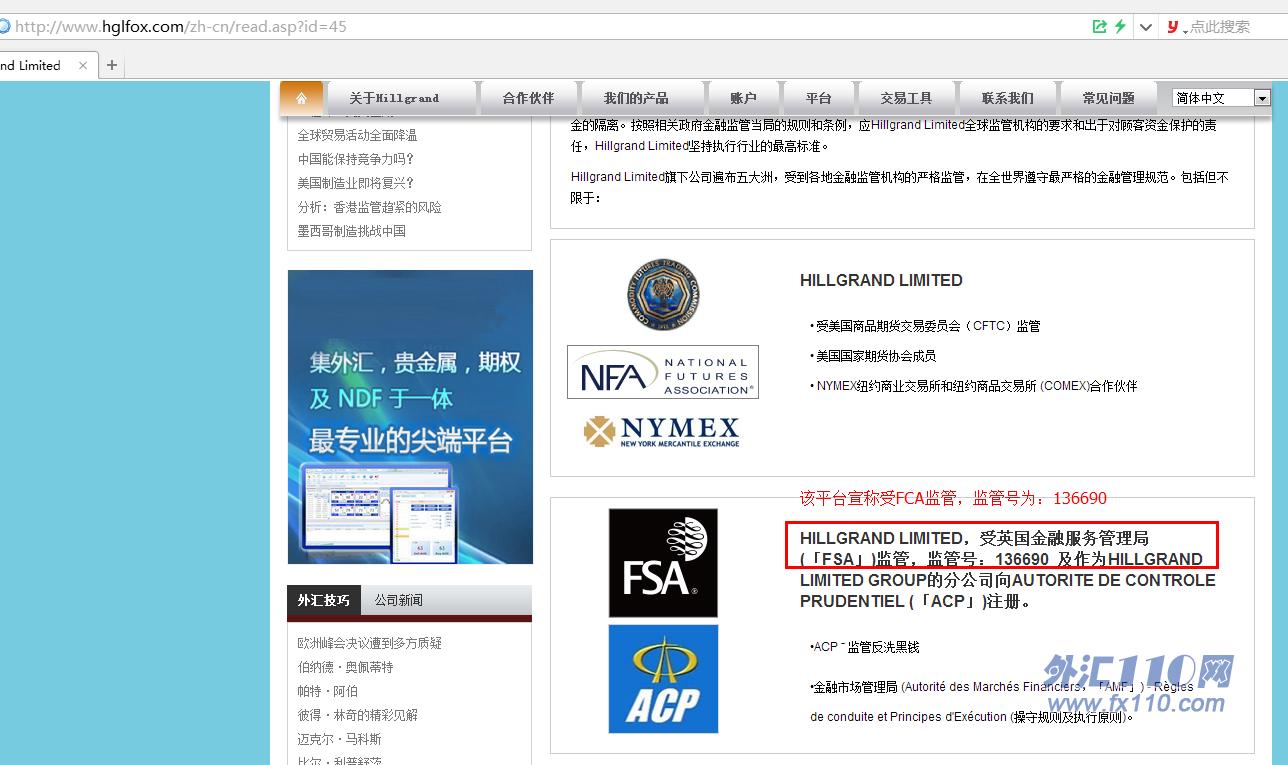Click the CFTC round seal logo
This screenshot has width=1288, height=765.
coord(663,294)
